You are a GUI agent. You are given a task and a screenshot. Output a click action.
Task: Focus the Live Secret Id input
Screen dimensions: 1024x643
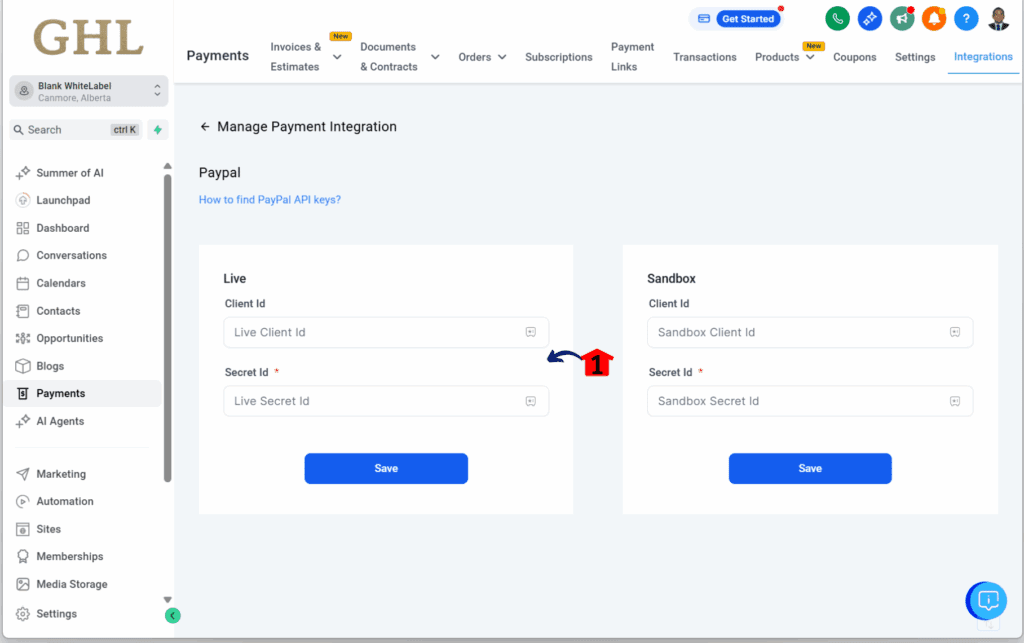(x=386, y=401)
